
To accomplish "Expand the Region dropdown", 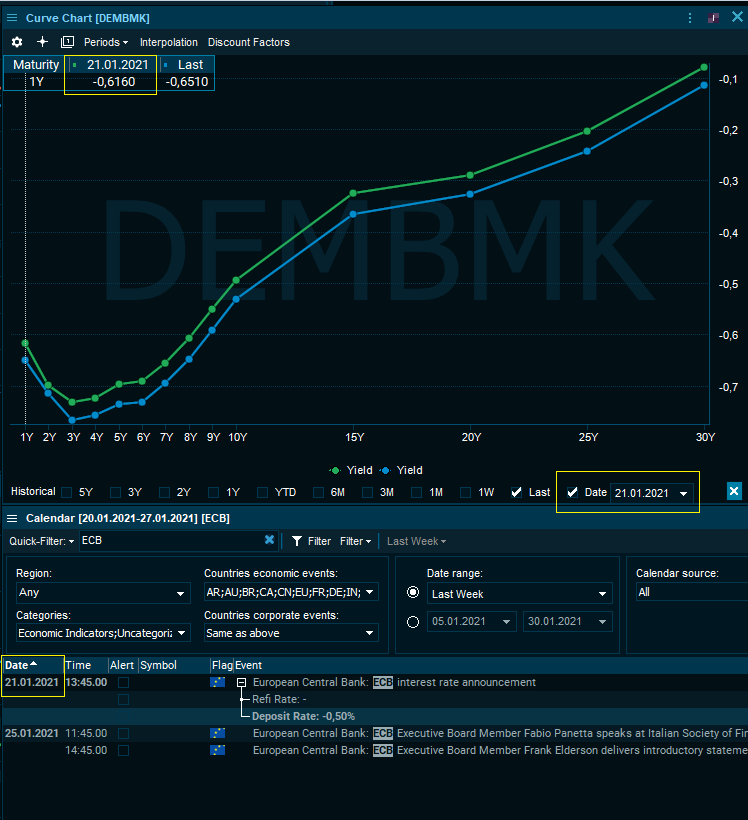I will 102,593.
